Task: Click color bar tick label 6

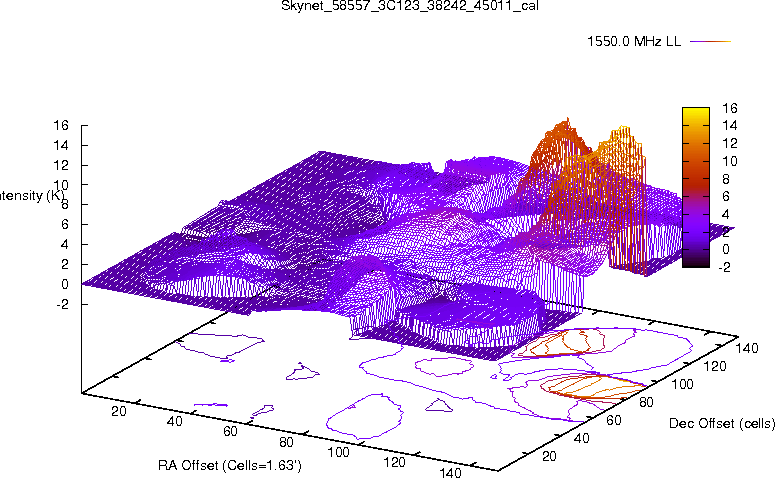Action: tap(726, 197)
